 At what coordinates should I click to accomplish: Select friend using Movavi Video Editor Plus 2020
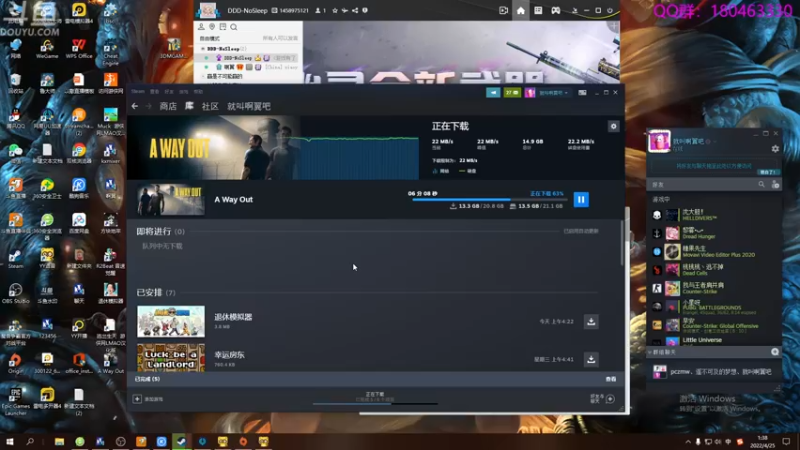click(x=714, y=252)
